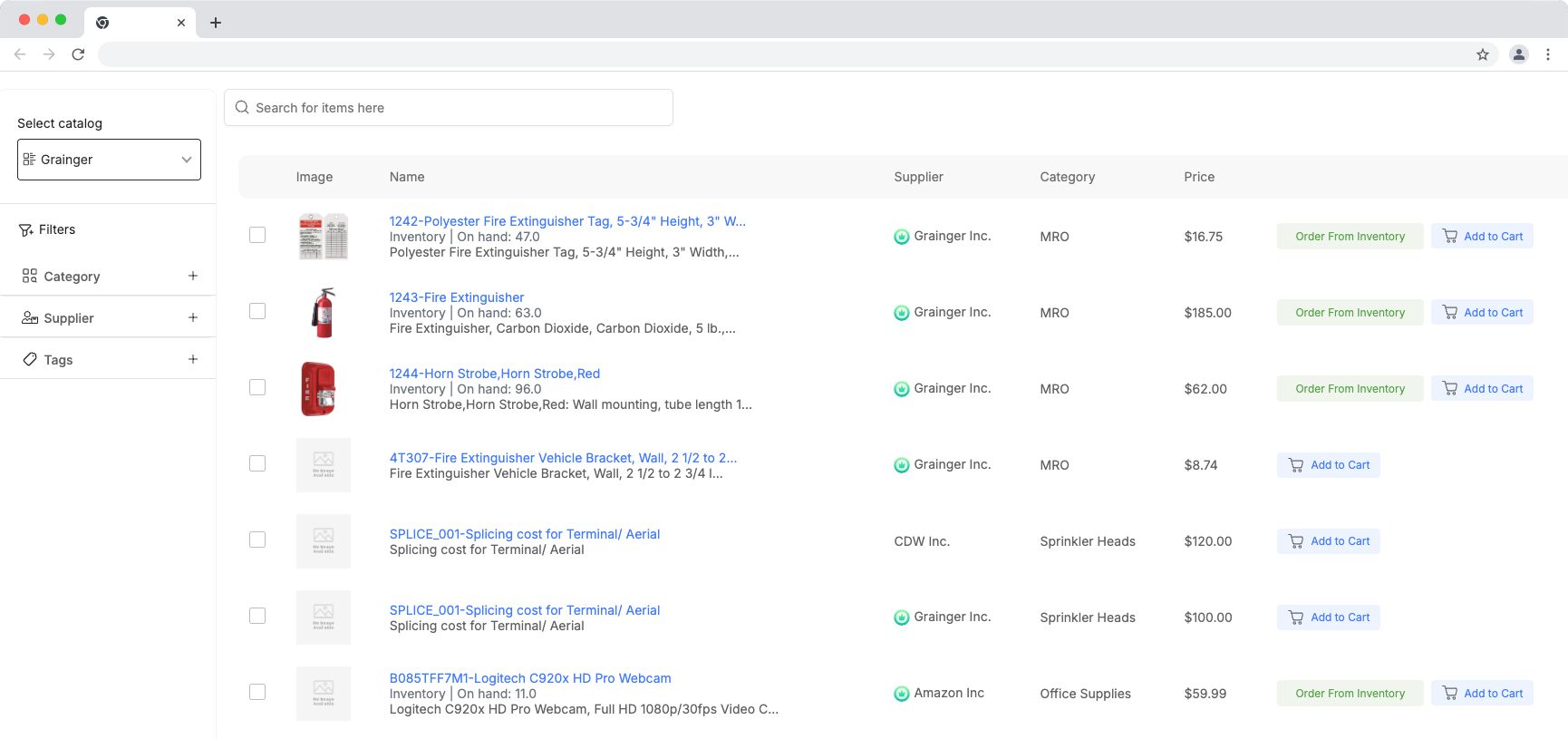Click verified badge beside Amazon Inc
The width and height of the screenshot is (1568, 739).
click(x=902, y=694)
